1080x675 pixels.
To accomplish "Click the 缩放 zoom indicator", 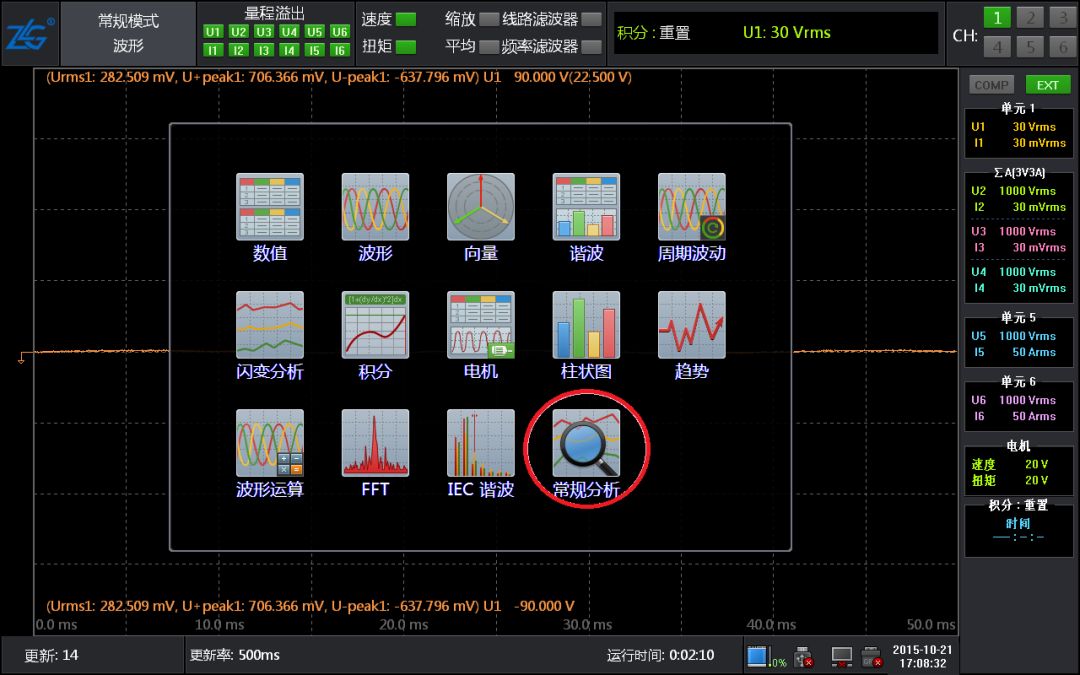I will click(x=488, y=19).
